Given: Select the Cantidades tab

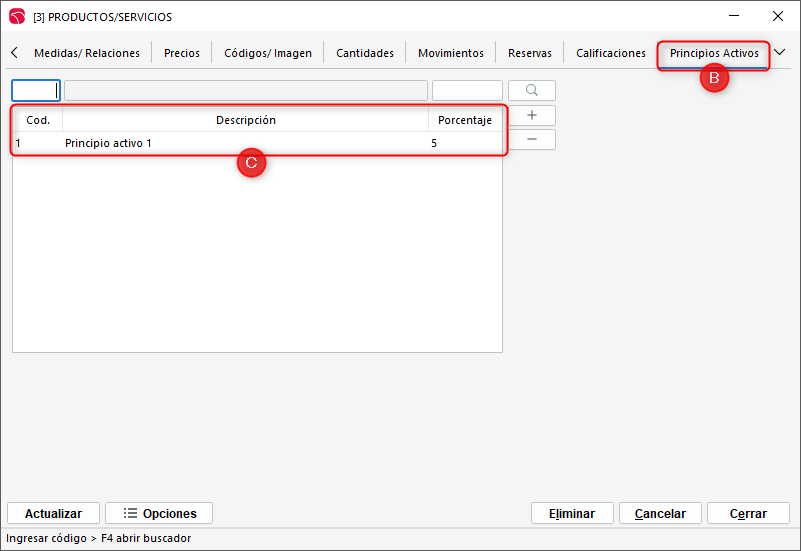Looking at the screenshot, I should point(365,53).
